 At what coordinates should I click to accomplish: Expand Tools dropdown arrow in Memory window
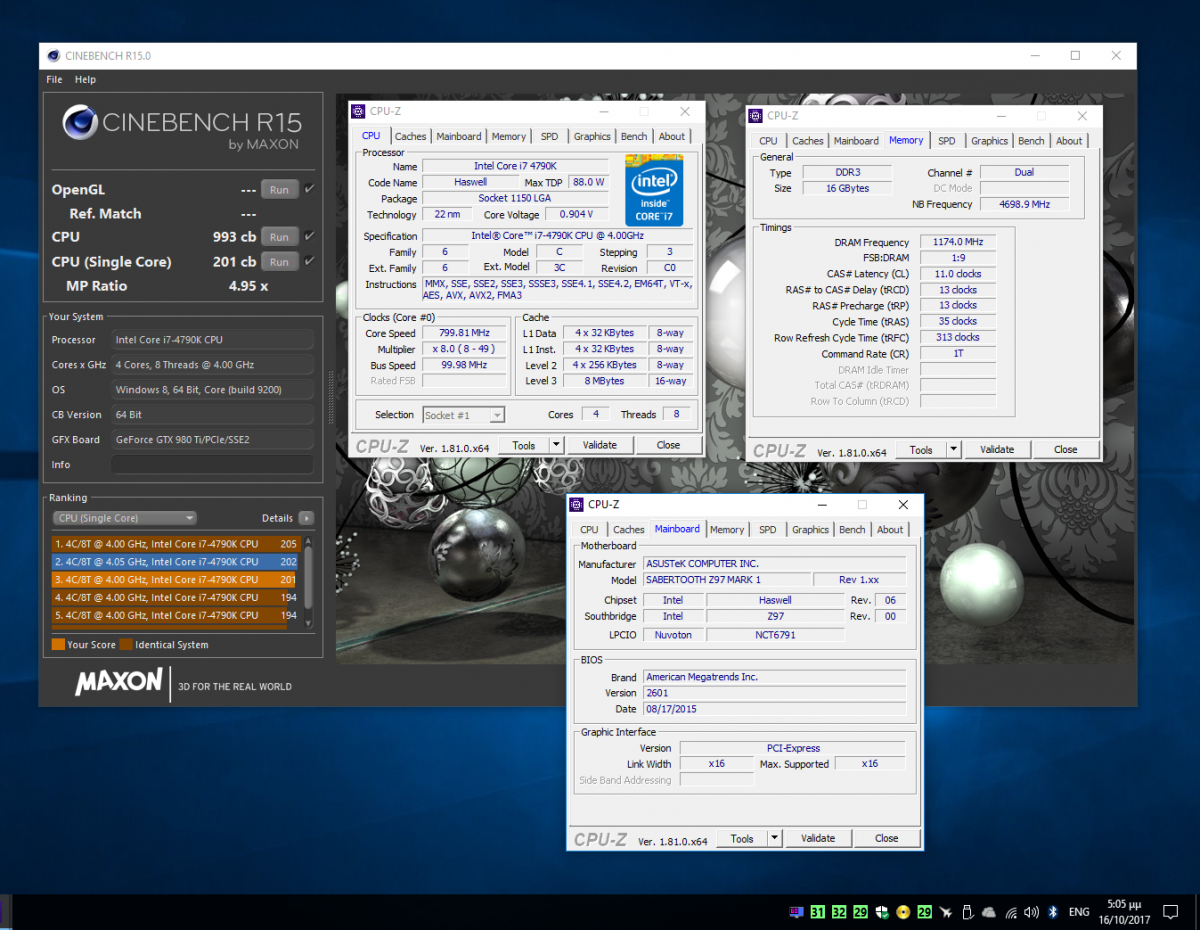click(954, 450)
